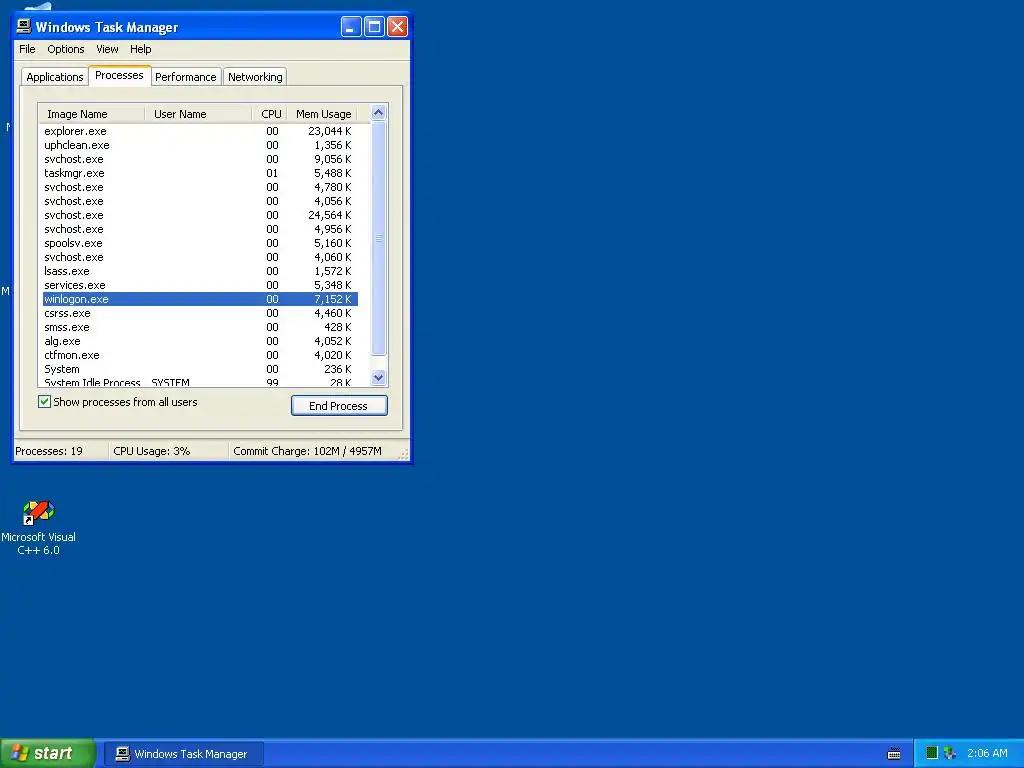Click the Safely Remove Hardware tray icon
The image size is (1024, 768).
(950, 754)
